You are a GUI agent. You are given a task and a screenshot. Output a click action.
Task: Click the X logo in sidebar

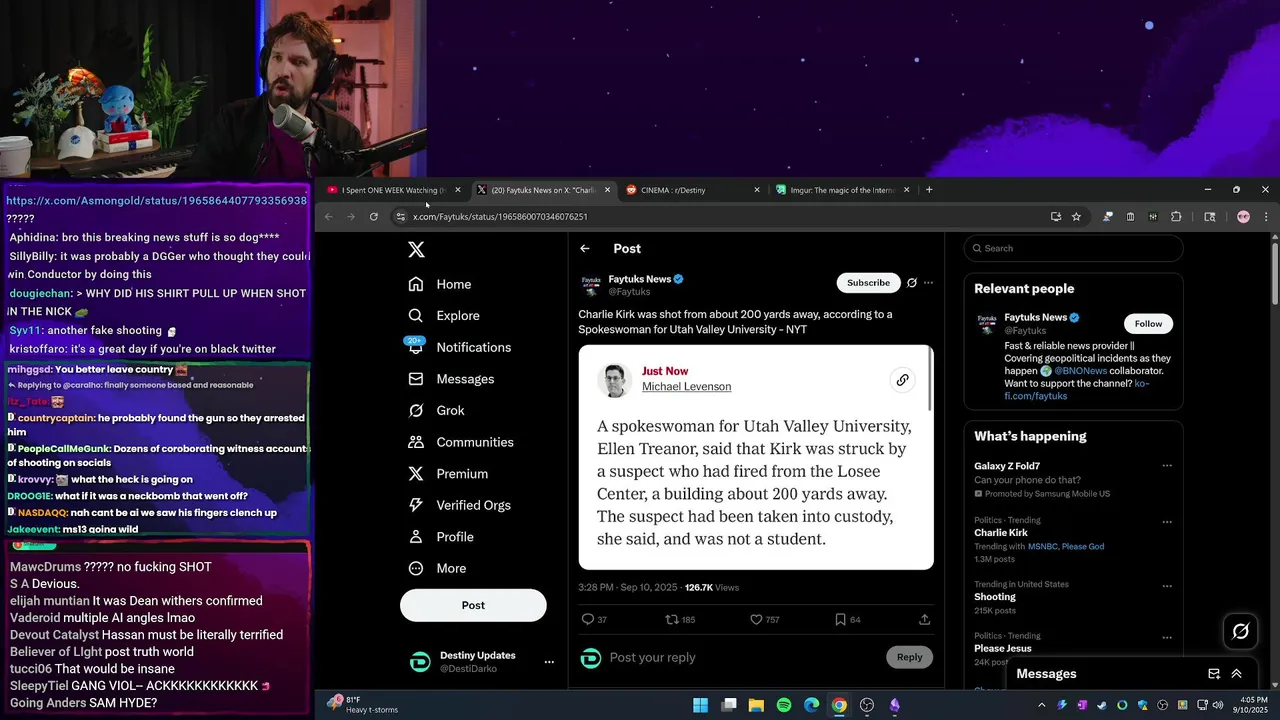417,250
